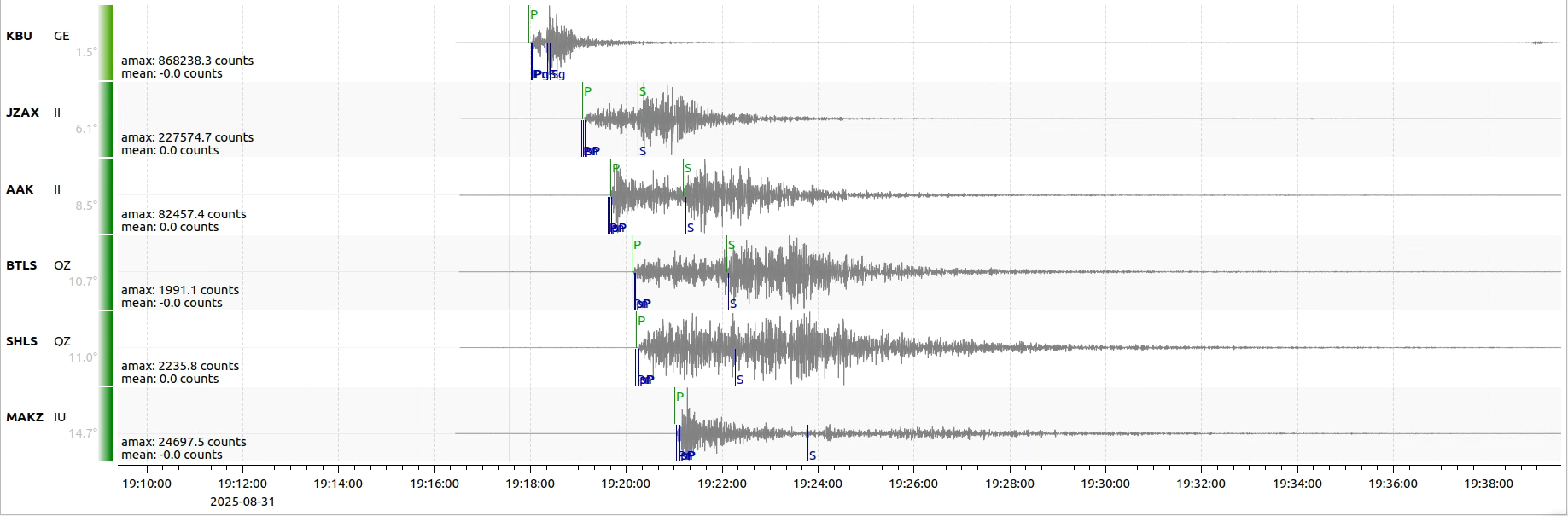
Task: Select the green S pick on JZAX trace
Action: click(x=642, y=91)
